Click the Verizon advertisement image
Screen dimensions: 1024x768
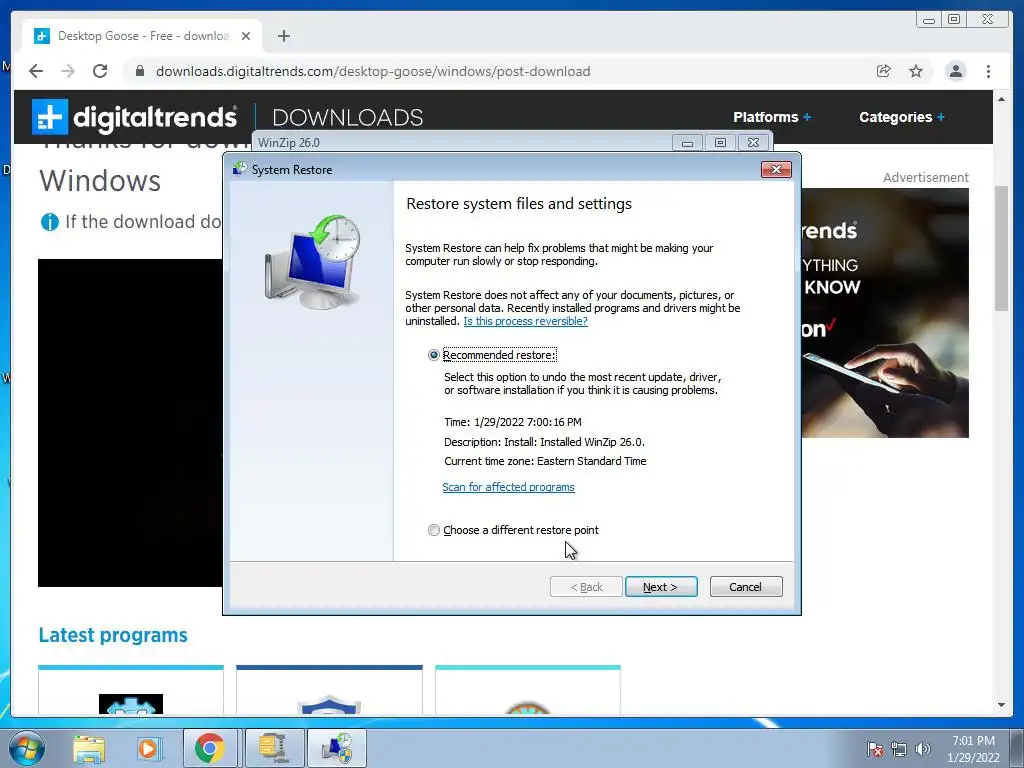[x=885, y=313]
